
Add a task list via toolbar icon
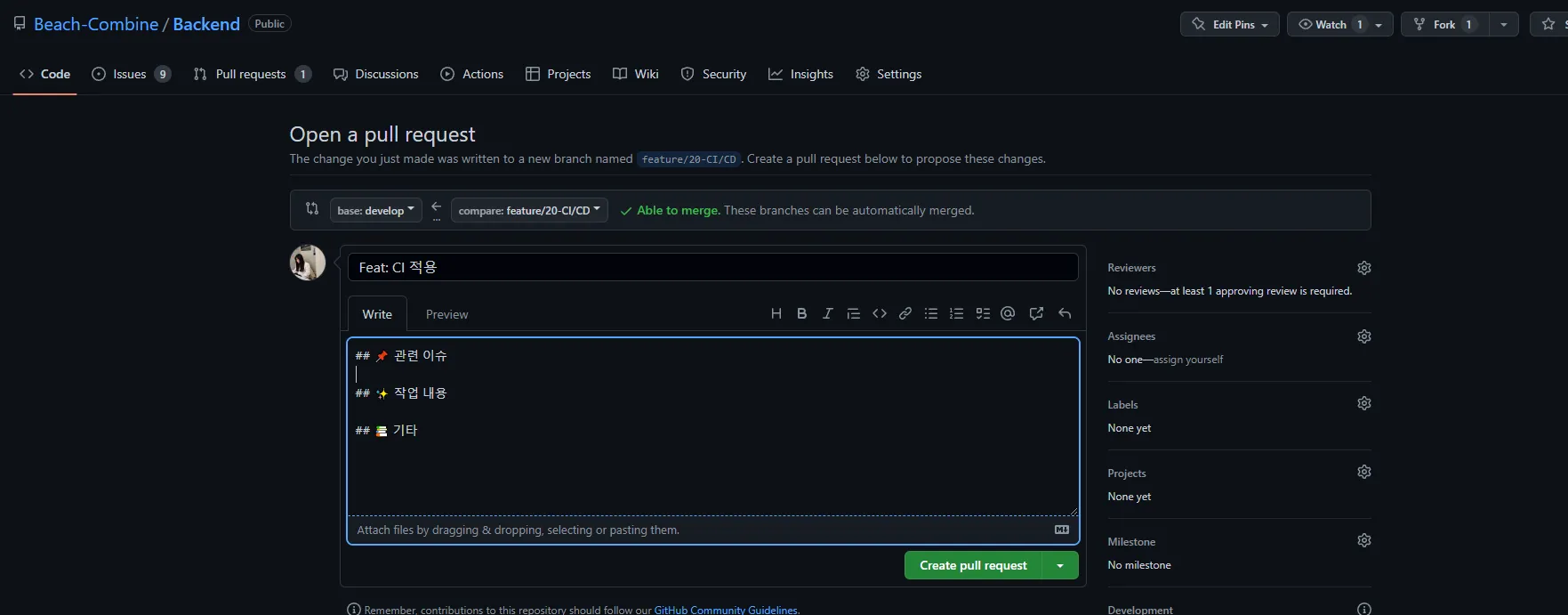coord(983,313)
